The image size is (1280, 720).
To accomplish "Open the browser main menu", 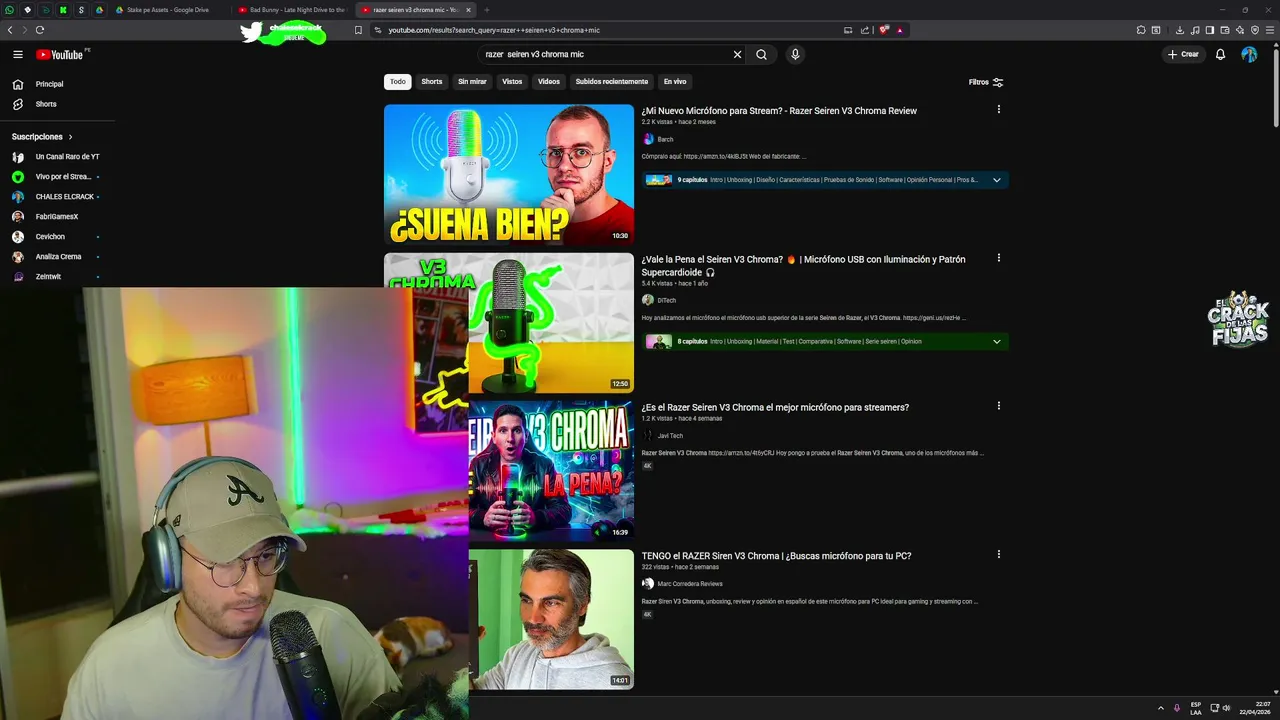I will (1269, 30).
